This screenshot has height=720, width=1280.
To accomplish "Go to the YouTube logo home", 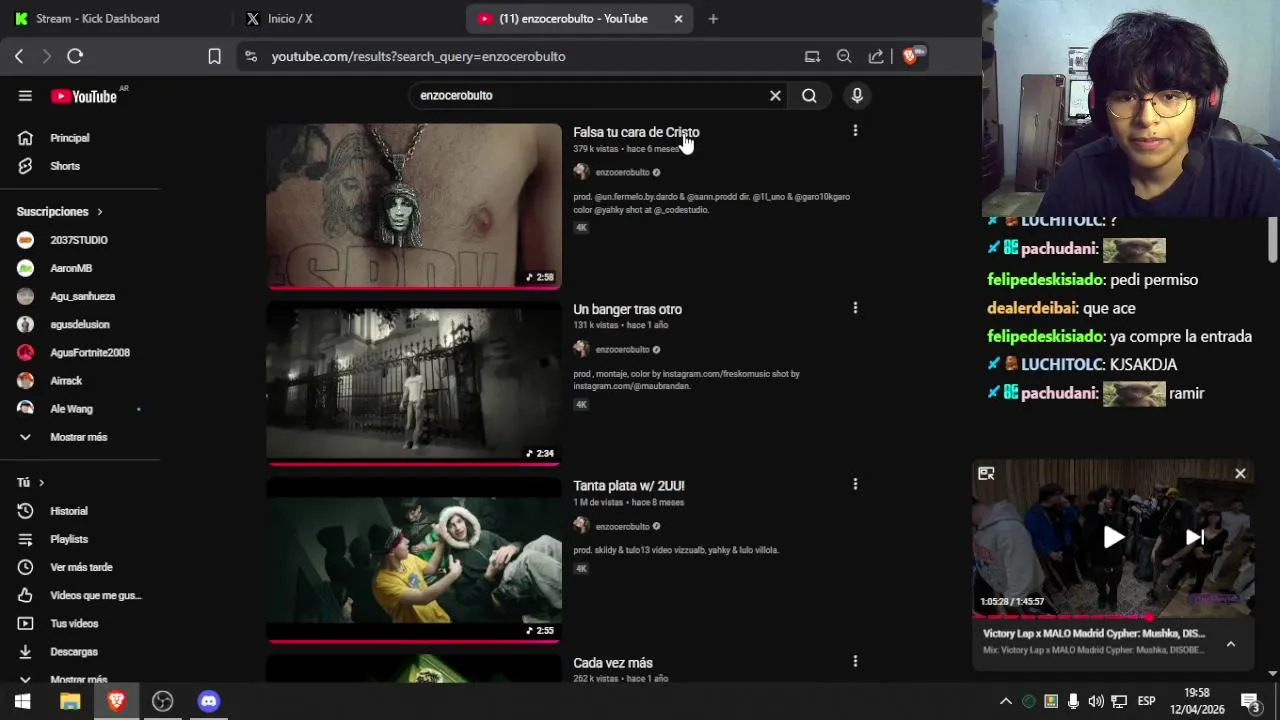I will tap(84, 96).
